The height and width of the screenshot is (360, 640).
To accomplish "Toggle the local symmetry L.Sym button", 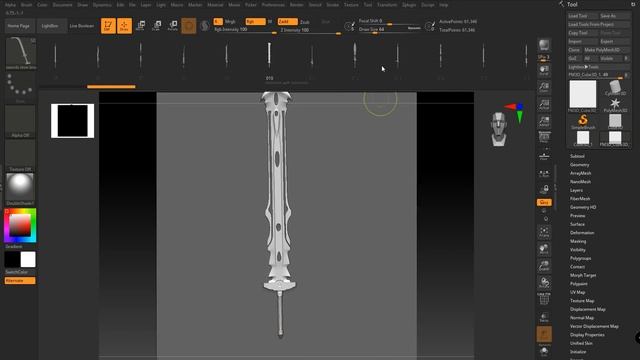I will (x=544, y=174).
